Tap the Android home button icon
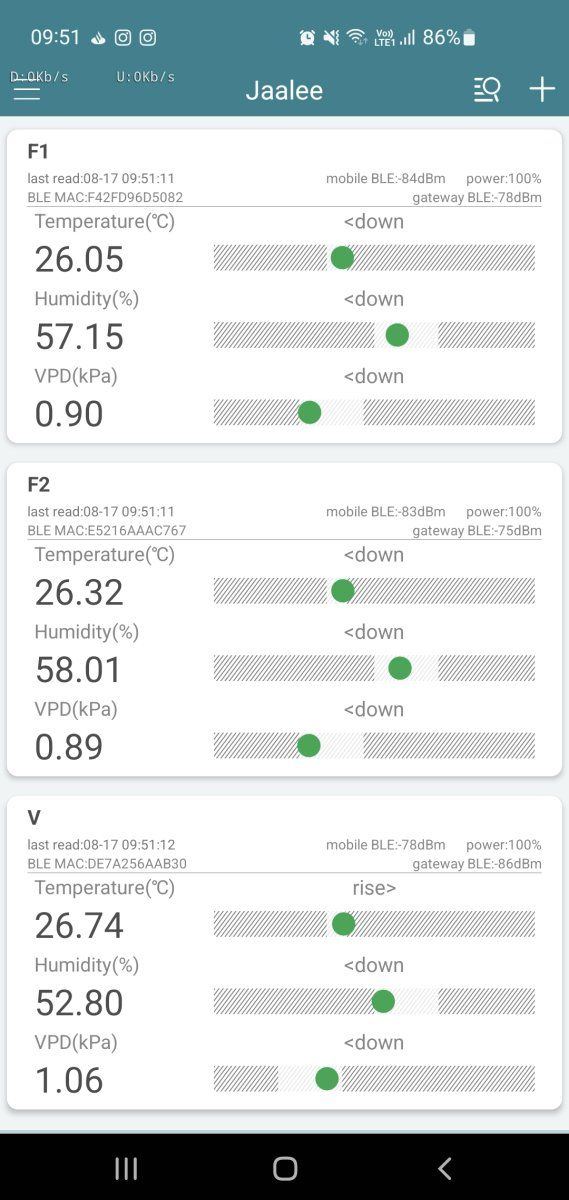 tap(285, 1168)
